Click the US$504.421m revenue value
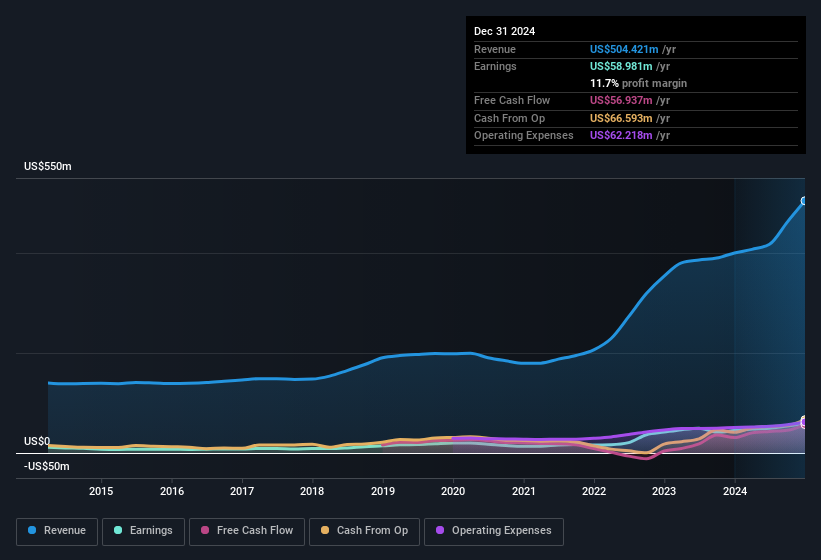This screenshot has width=821, height=560. [624, 49]
